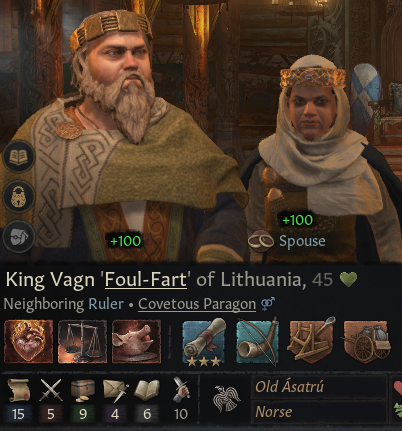
Task: Click the hunting horn and bow trait
Action: [258, 341]
